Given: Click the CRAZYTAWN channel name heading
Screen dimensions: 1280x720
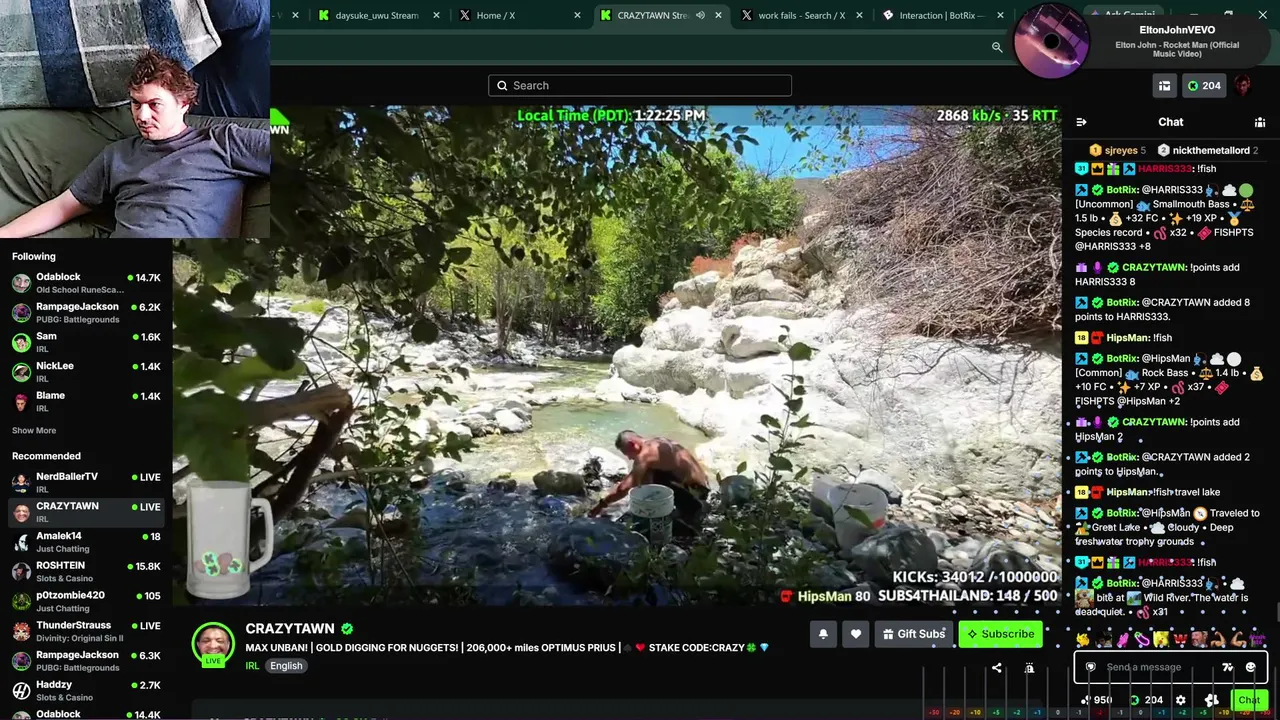Looking at the screenshot, I should (290, 629).
